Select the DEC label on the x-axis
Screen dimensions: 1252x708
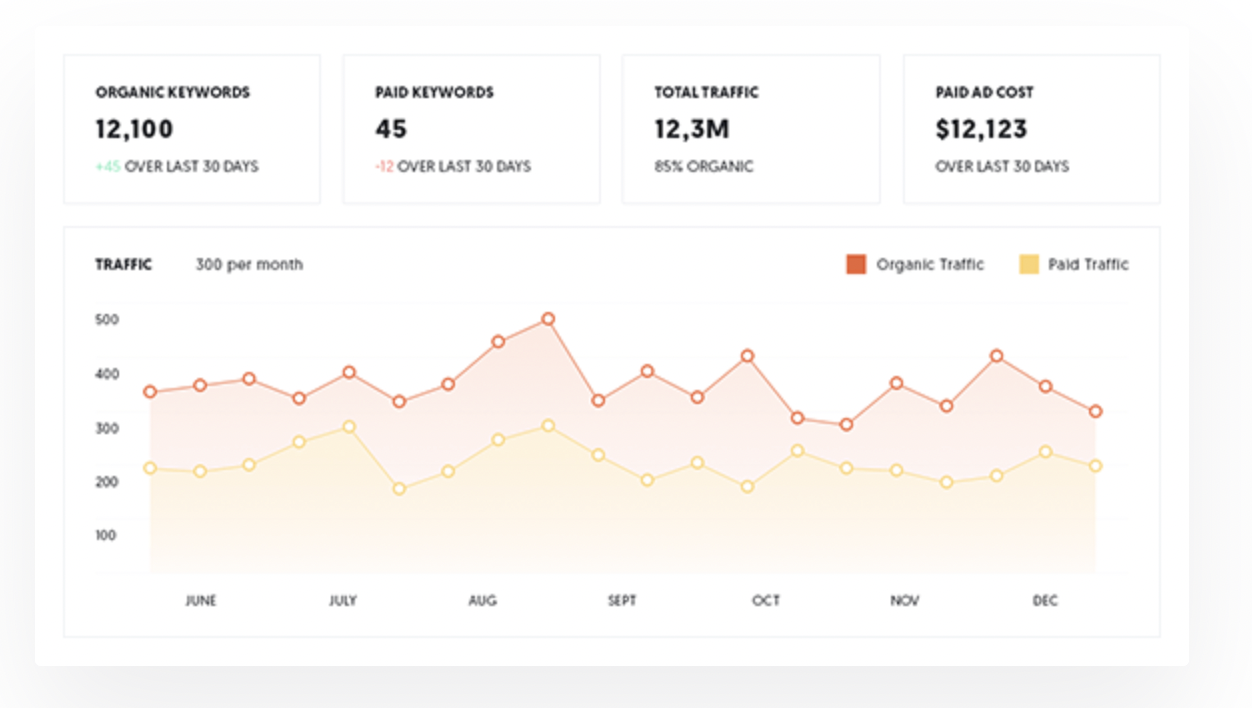point(1045,601)
